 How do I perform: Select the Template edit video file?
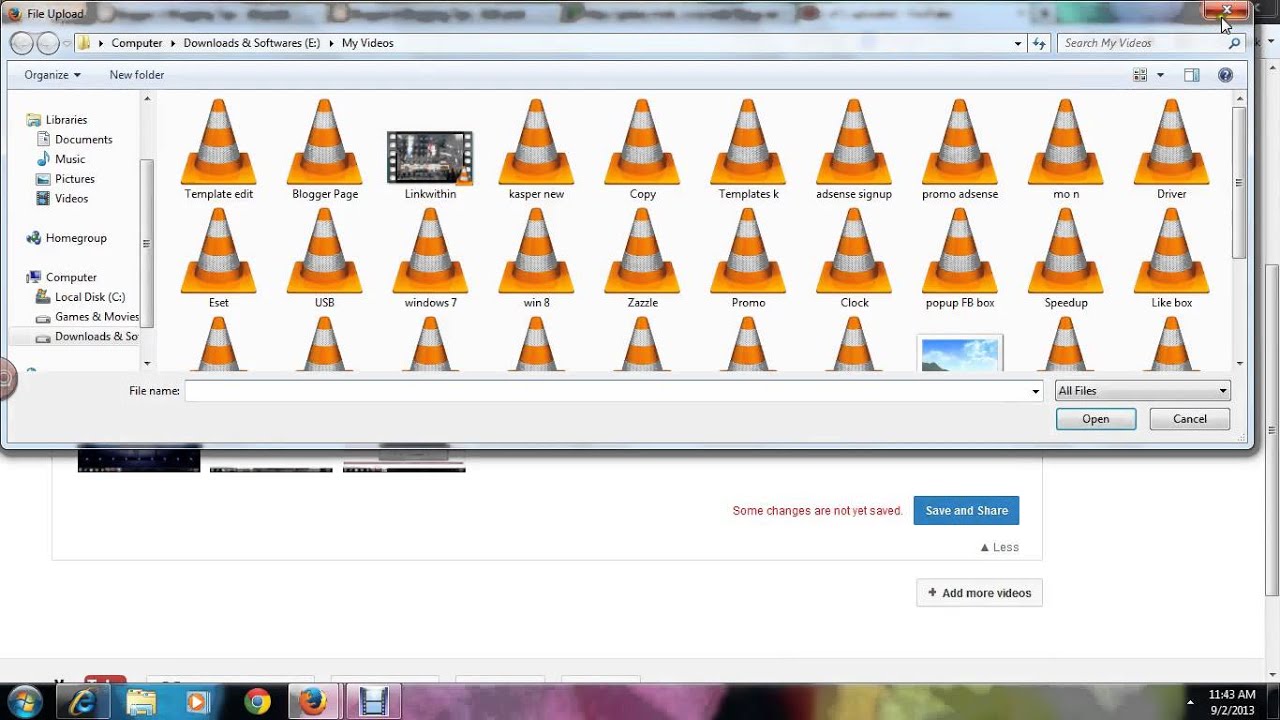[x=219, y=150]
